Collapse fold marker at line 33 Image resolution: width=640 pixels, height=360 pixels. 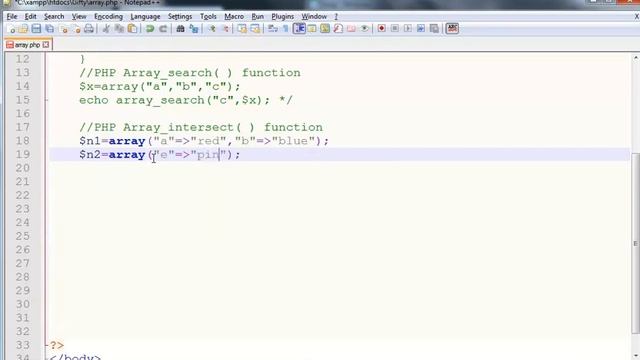pos(47,345)
